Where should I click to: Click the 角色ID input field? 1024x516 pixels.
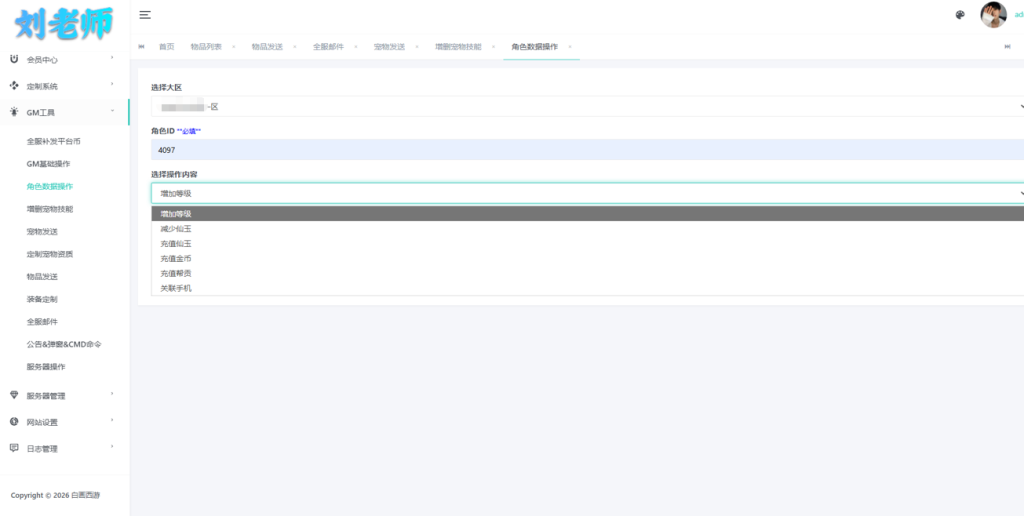(587, 150)
